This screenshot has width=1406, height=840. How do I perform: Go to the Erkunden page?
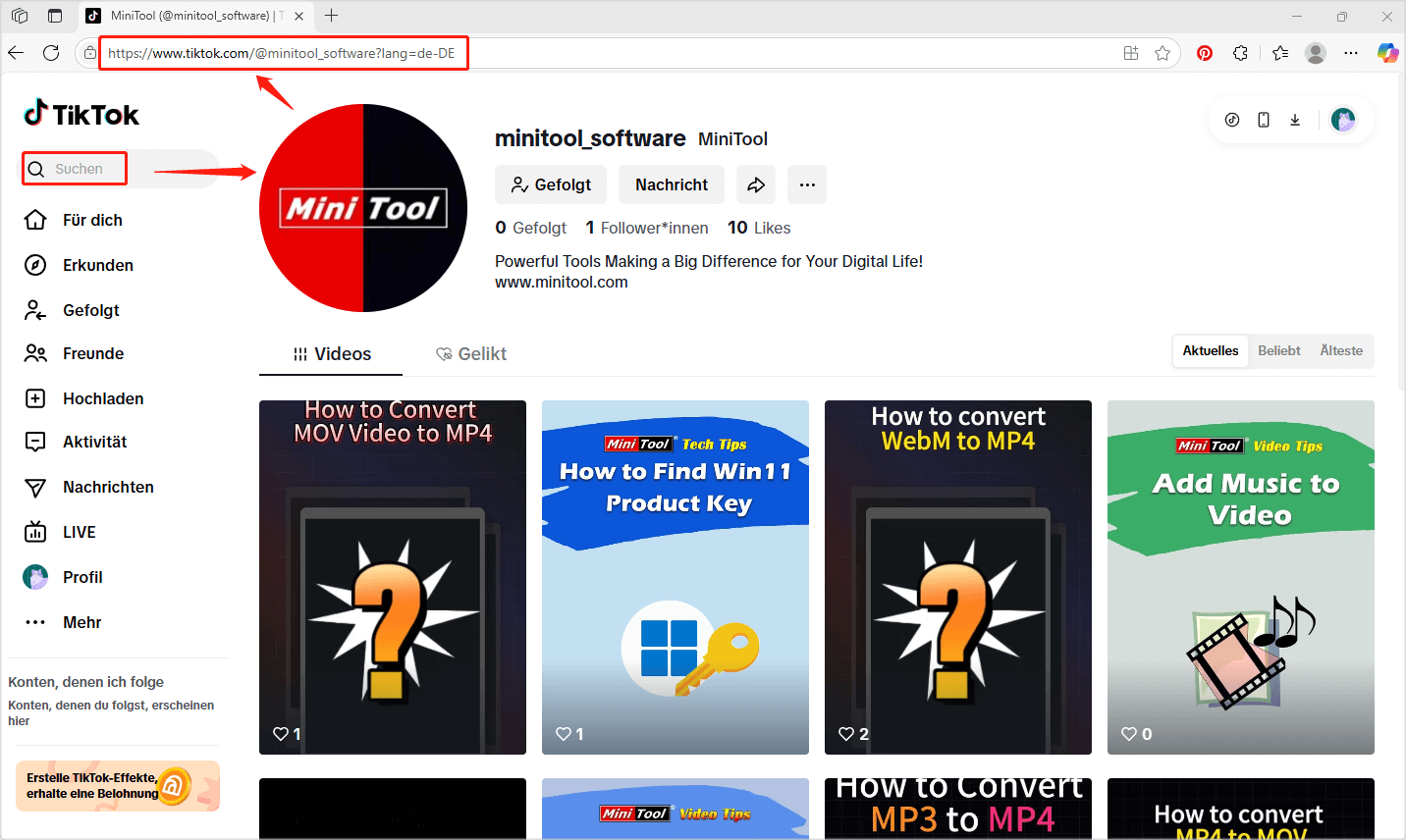coord(80,265)
